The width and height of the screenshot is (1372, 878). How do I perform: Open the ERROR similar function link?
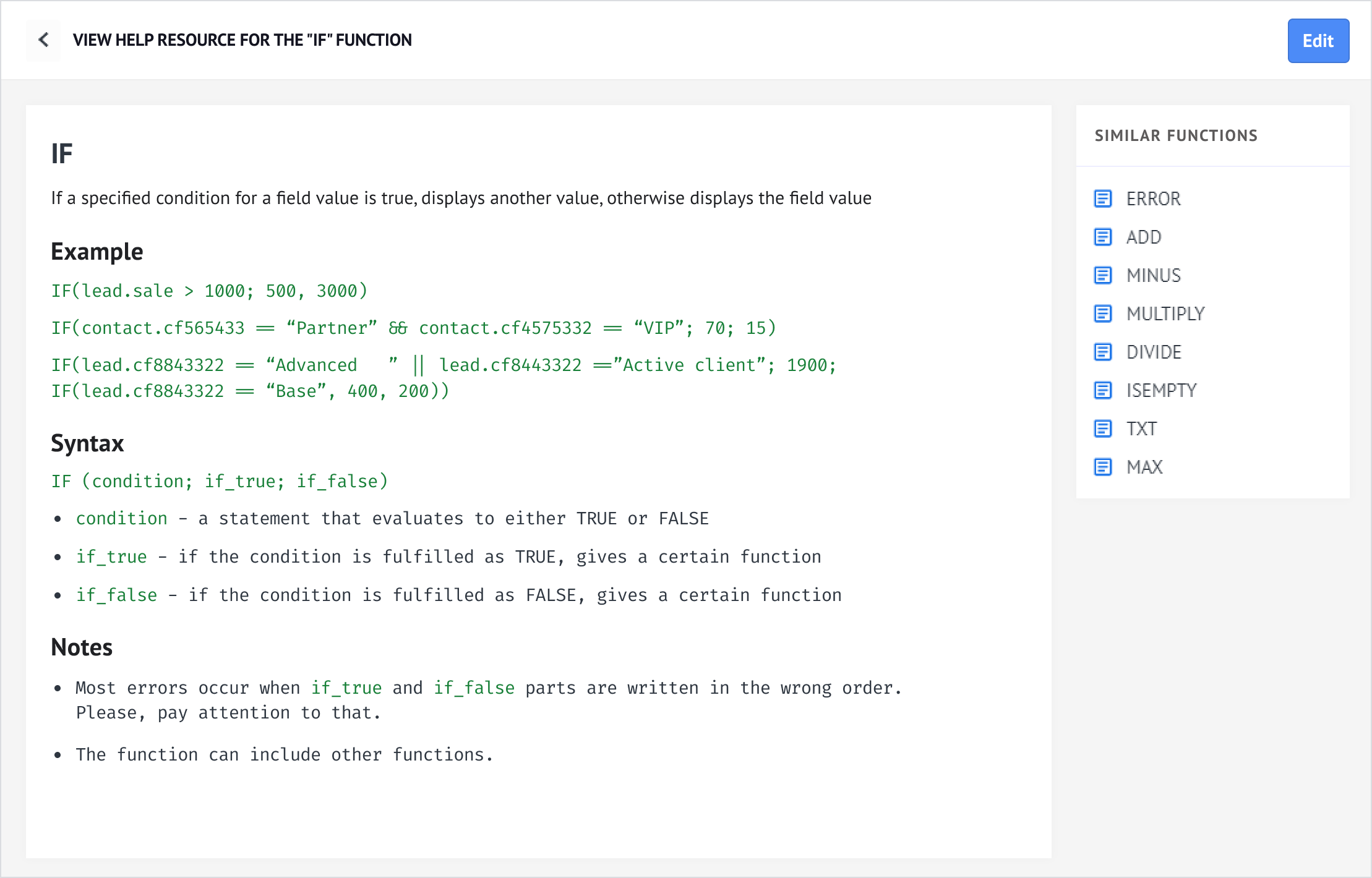tap(1153, 199)
